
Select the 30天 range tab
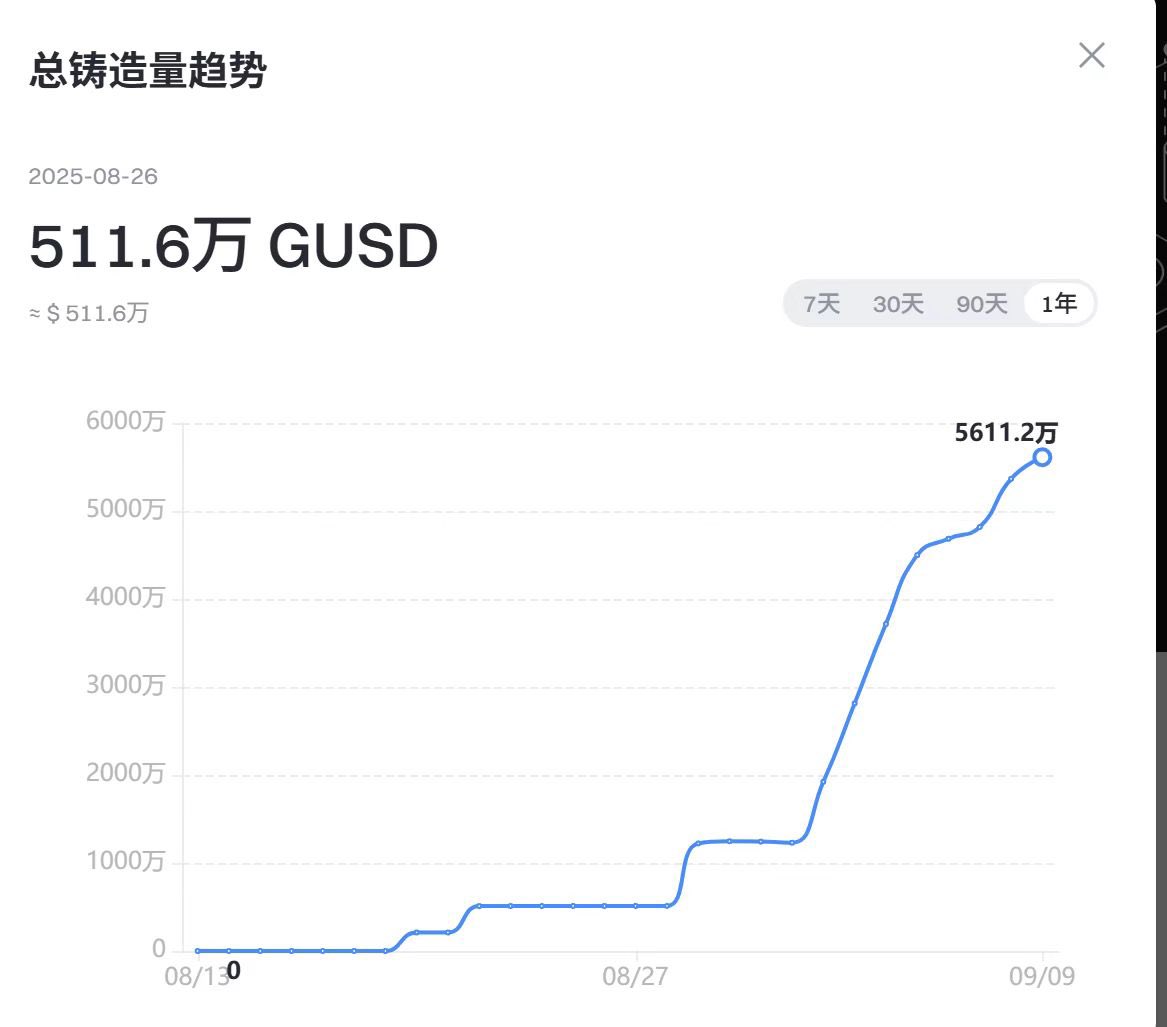point(898,304)
